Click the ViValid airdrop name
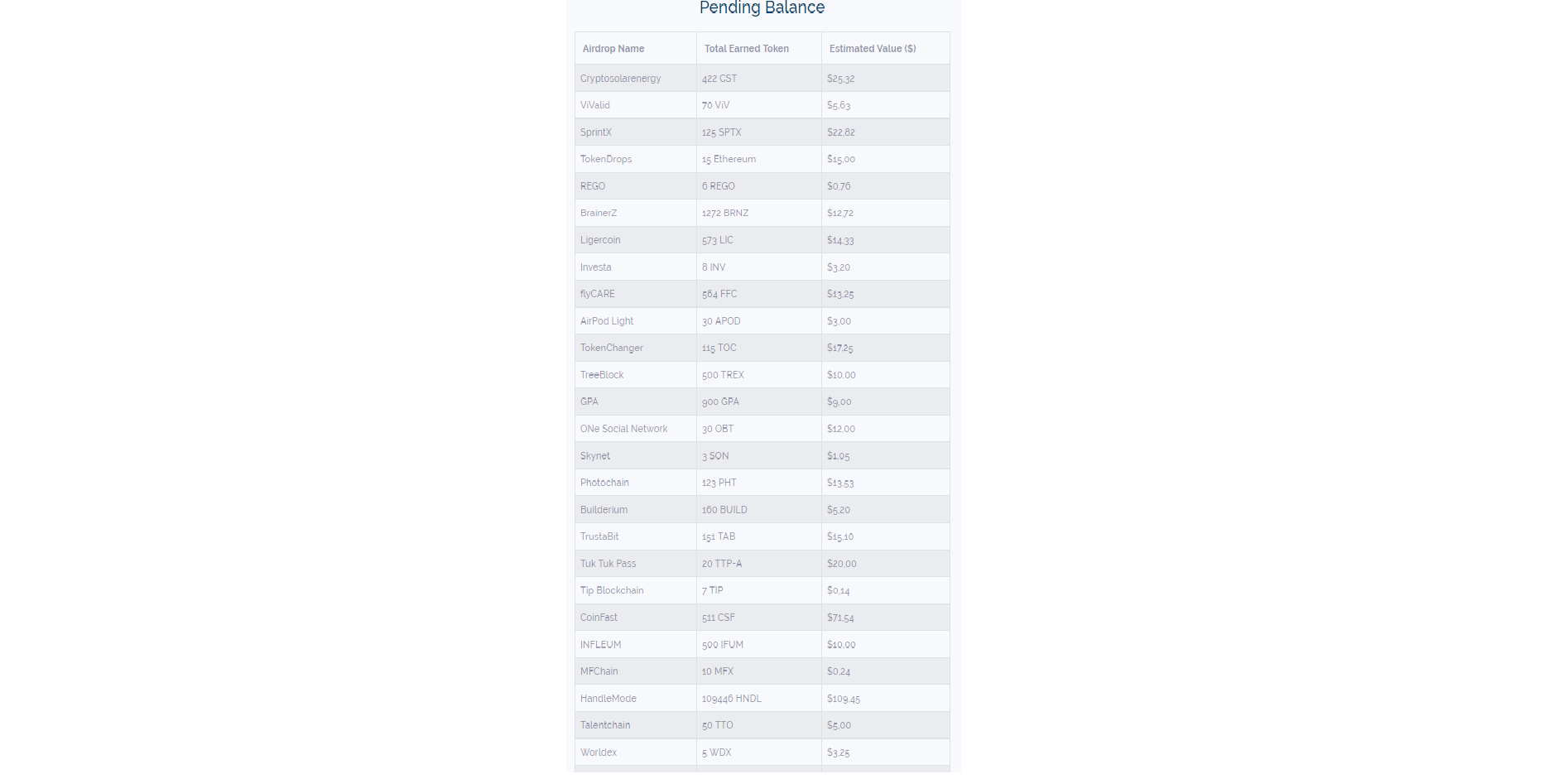1568x779 pixels. [x=594, y=105]
